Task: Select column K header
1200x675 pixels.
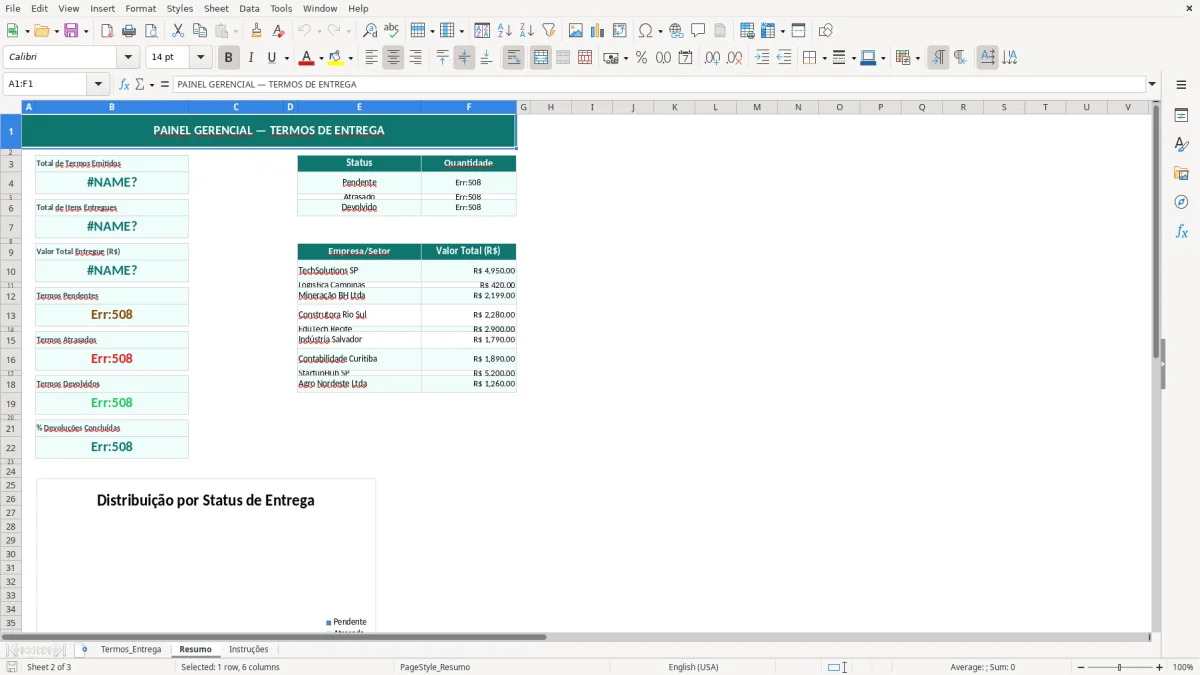Action: point(674,107)
